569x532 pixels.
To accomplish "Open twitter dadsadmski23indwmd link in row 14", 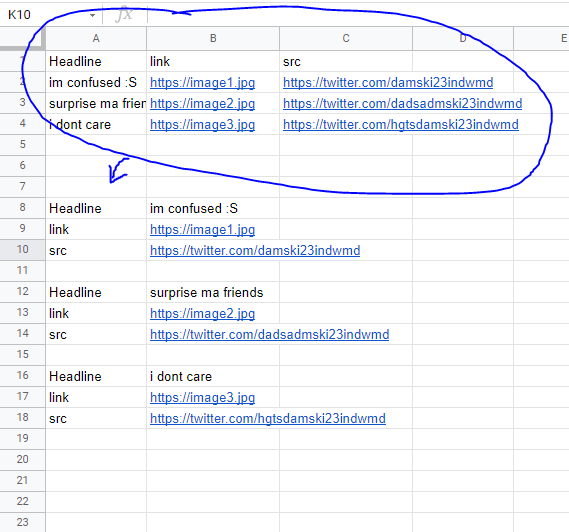I will click(270, 335).
